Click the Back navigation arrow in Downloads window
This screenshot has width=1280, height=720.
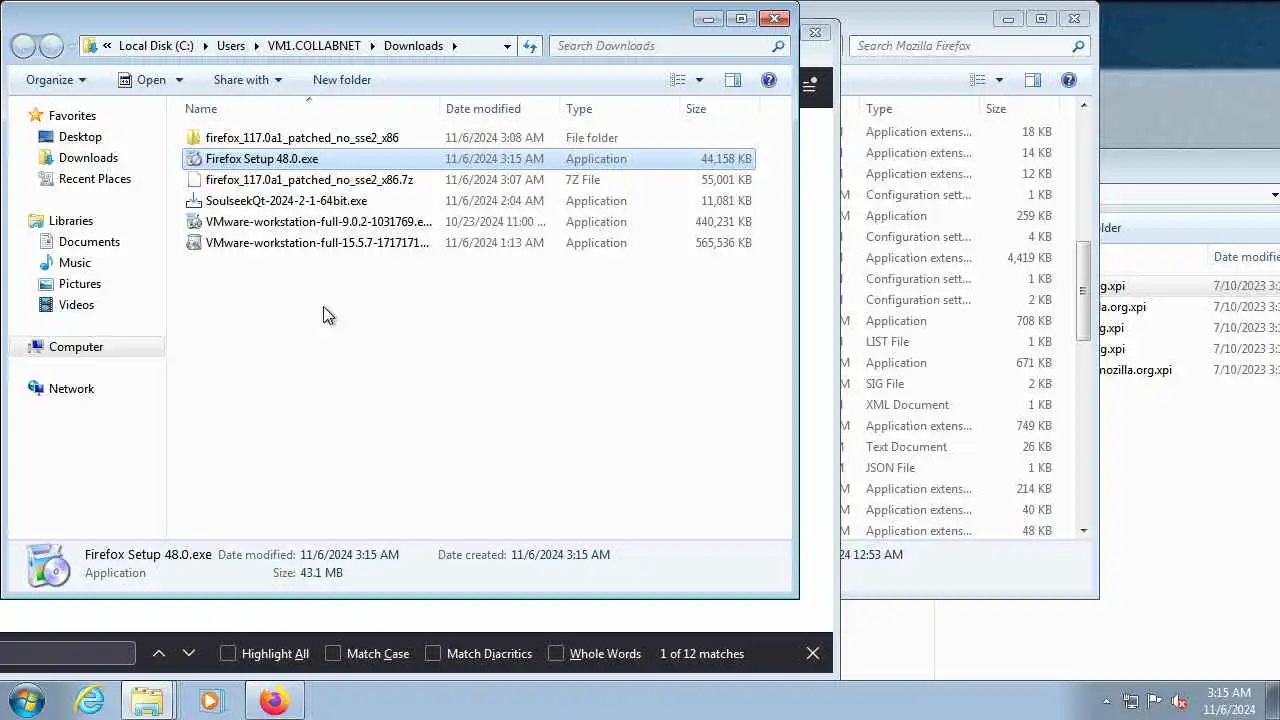point(23,46)
